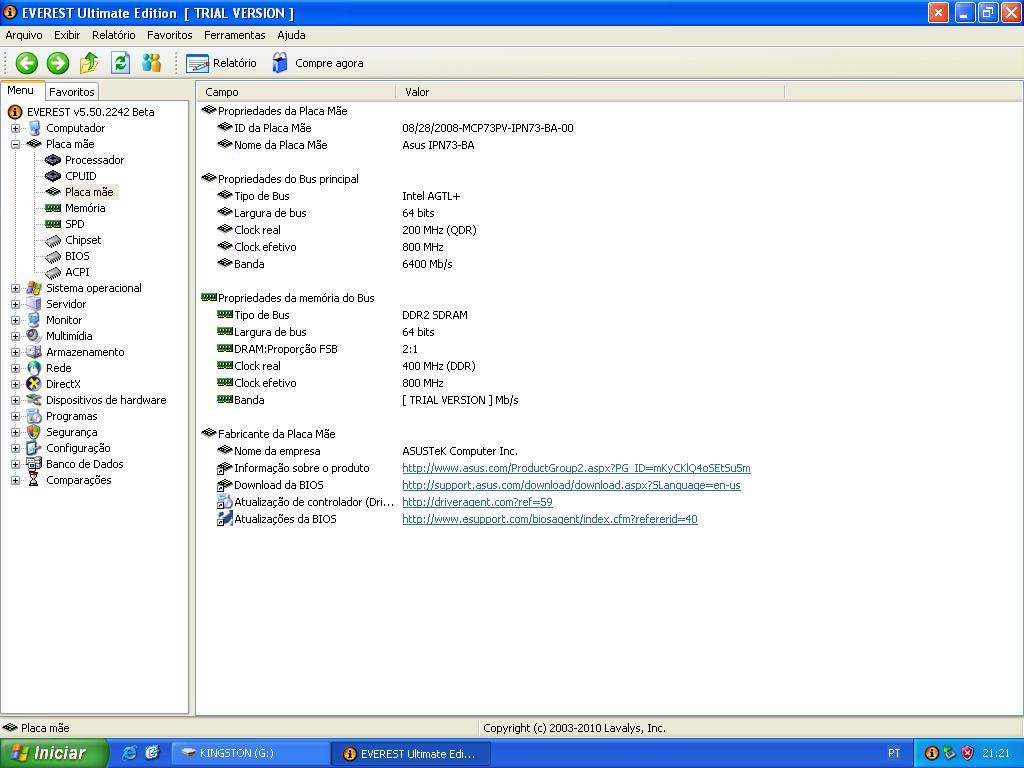This screenshot has height=768, width=1024.
Task: Click the Configuração tree icon
Action: click(34, 448)
